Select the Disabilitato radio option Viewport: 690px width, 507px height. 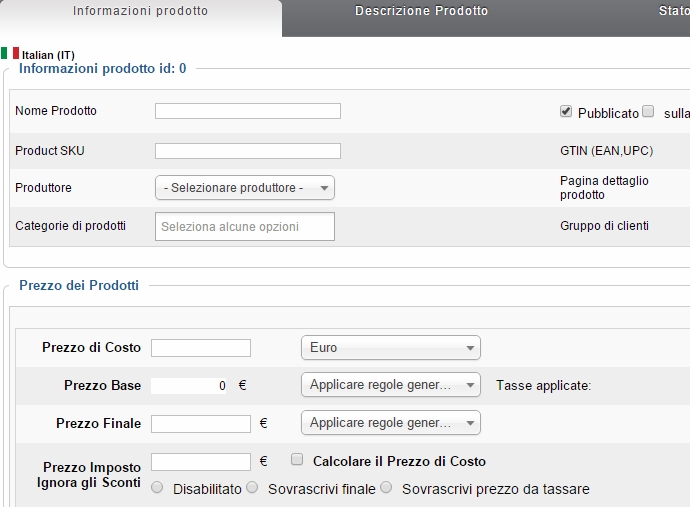pos(157,488)
